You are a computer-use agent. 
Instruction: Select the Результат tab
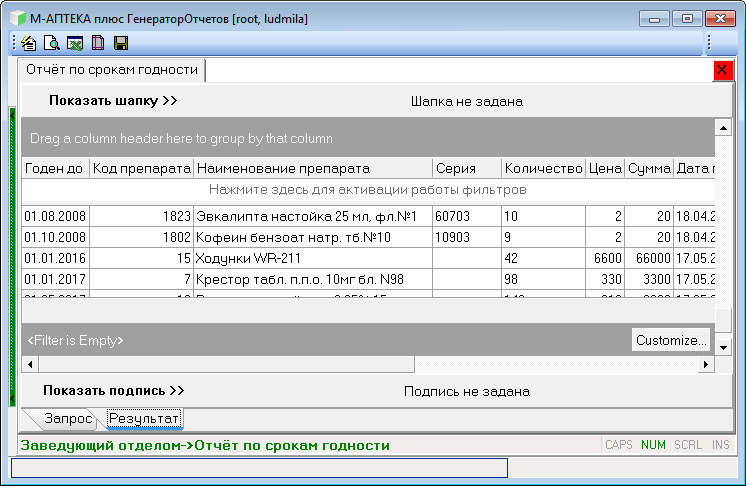144,418
